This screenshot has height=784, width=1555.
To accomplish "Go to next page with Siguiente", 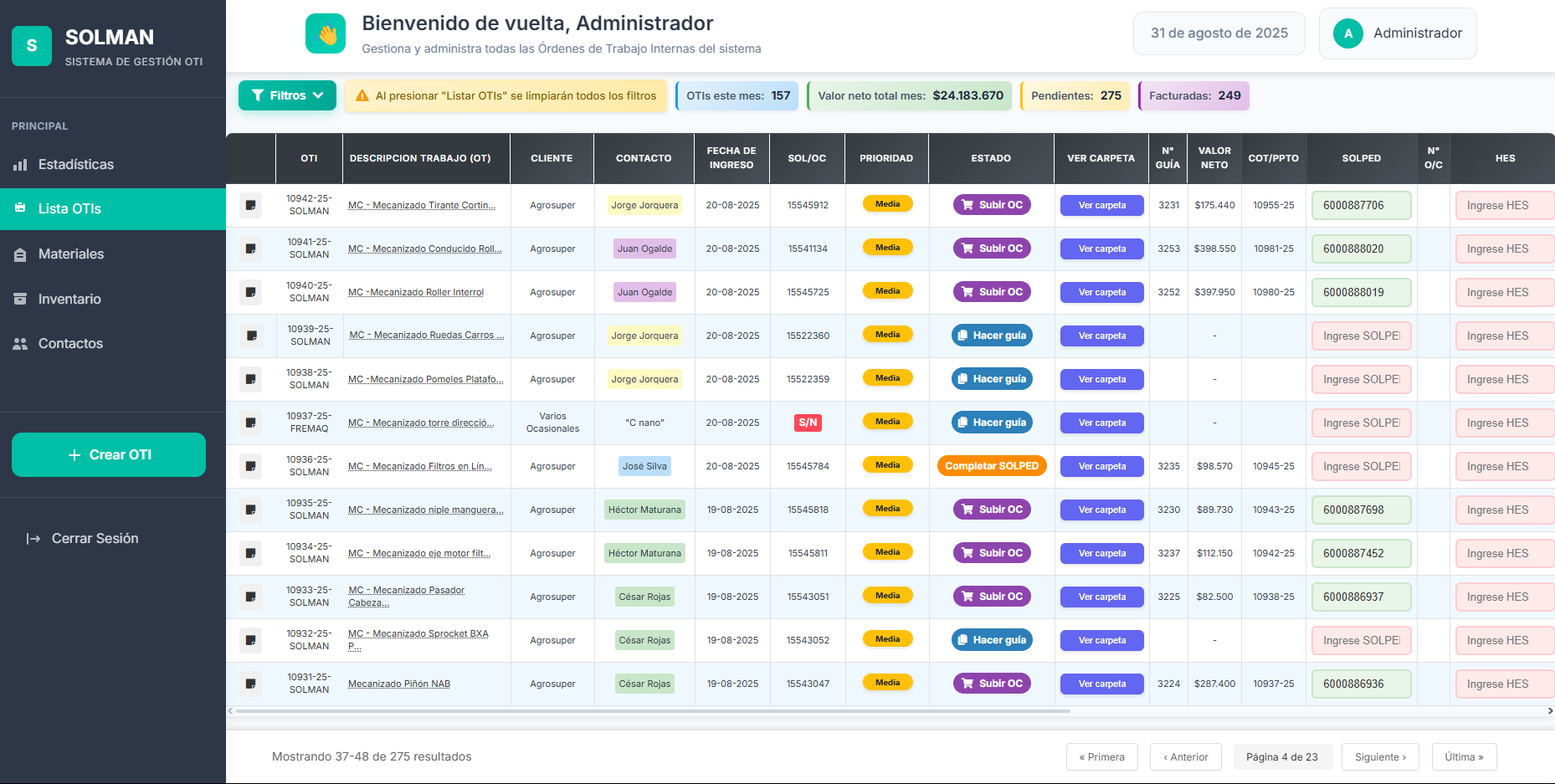I will (1379, 756).
